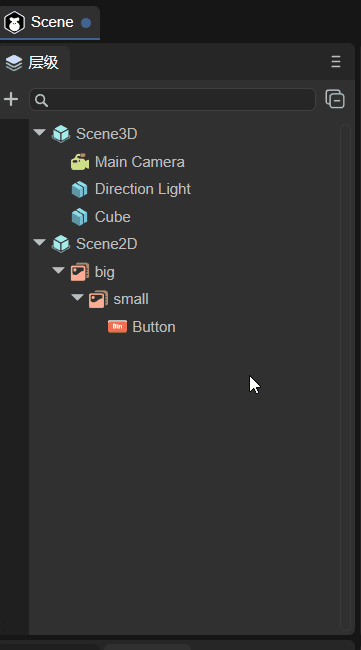
Task: Click the big image node icon
Action: tap(80, 272)
